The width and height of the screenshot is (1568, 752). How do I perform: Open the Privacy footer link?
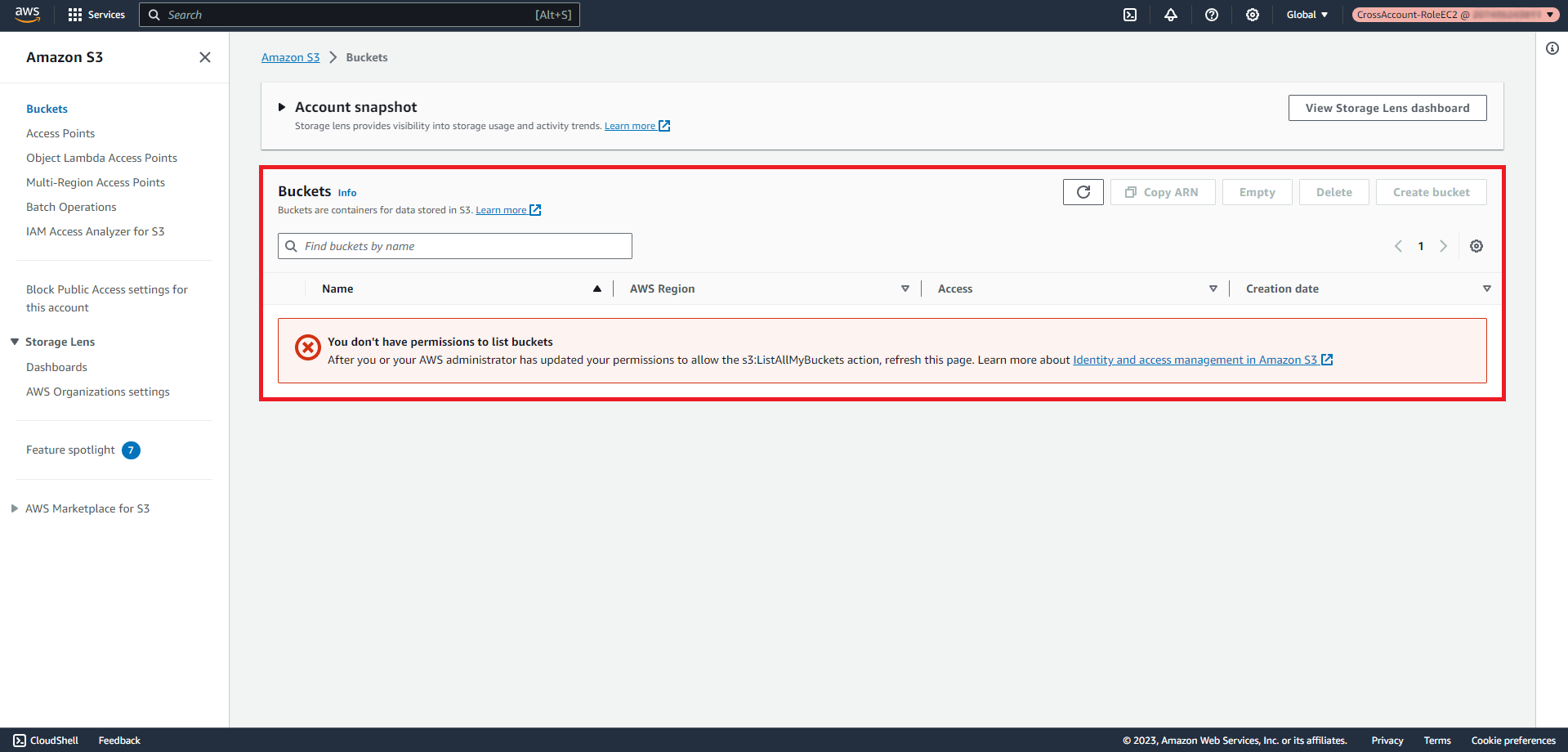(x=1387, y=741)
